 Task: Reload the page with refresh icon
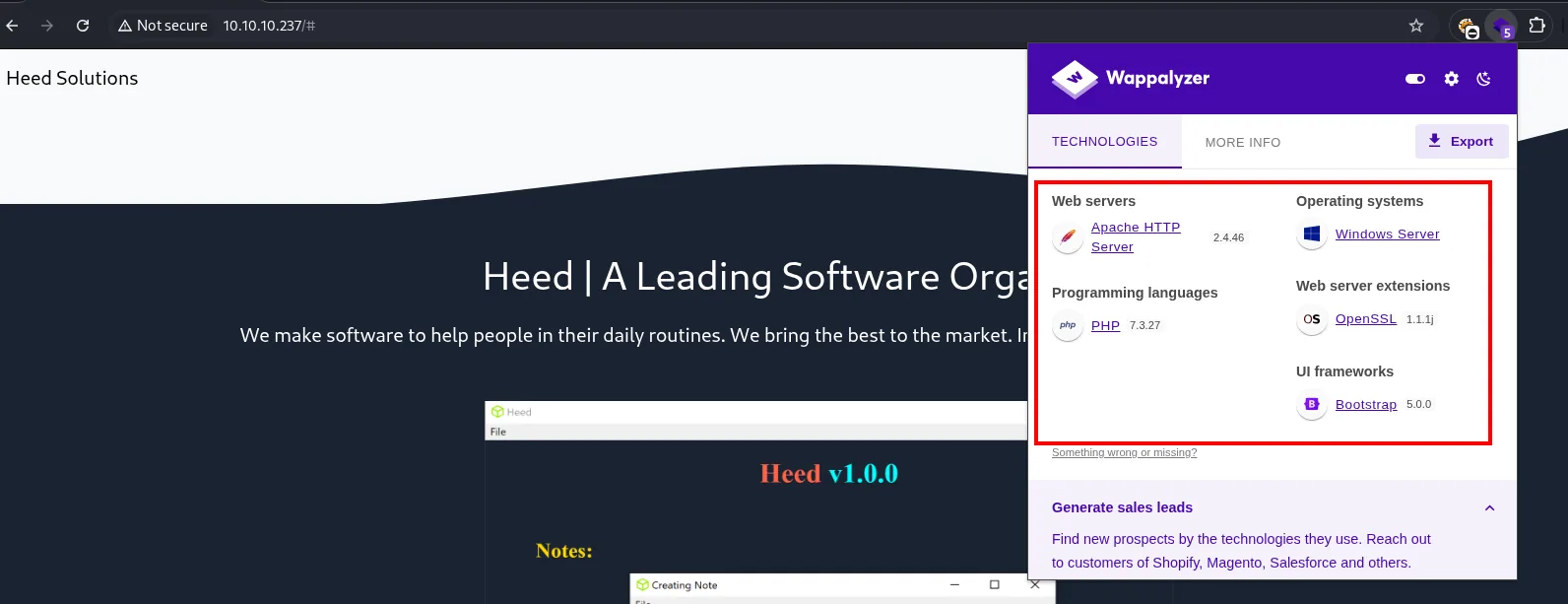pyautogui.click(x=83, y=26)
